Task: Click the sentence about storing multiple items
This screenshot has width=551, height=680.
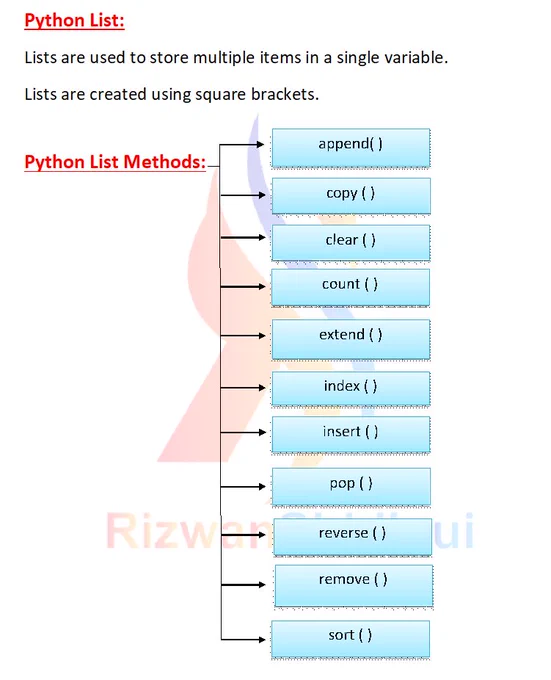Action: 236,58
